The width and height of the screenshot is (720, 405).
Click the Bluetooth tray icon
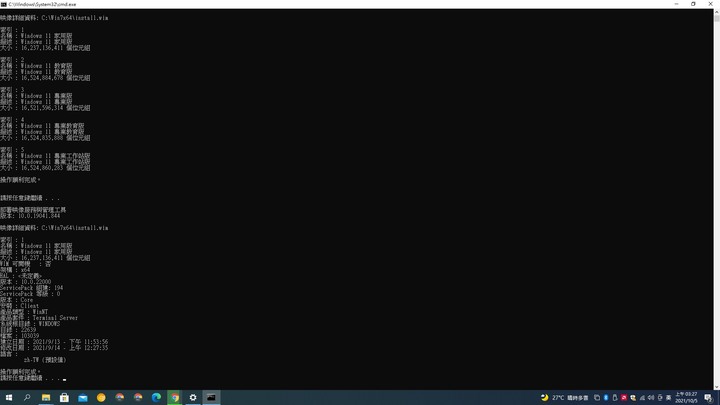606,398
